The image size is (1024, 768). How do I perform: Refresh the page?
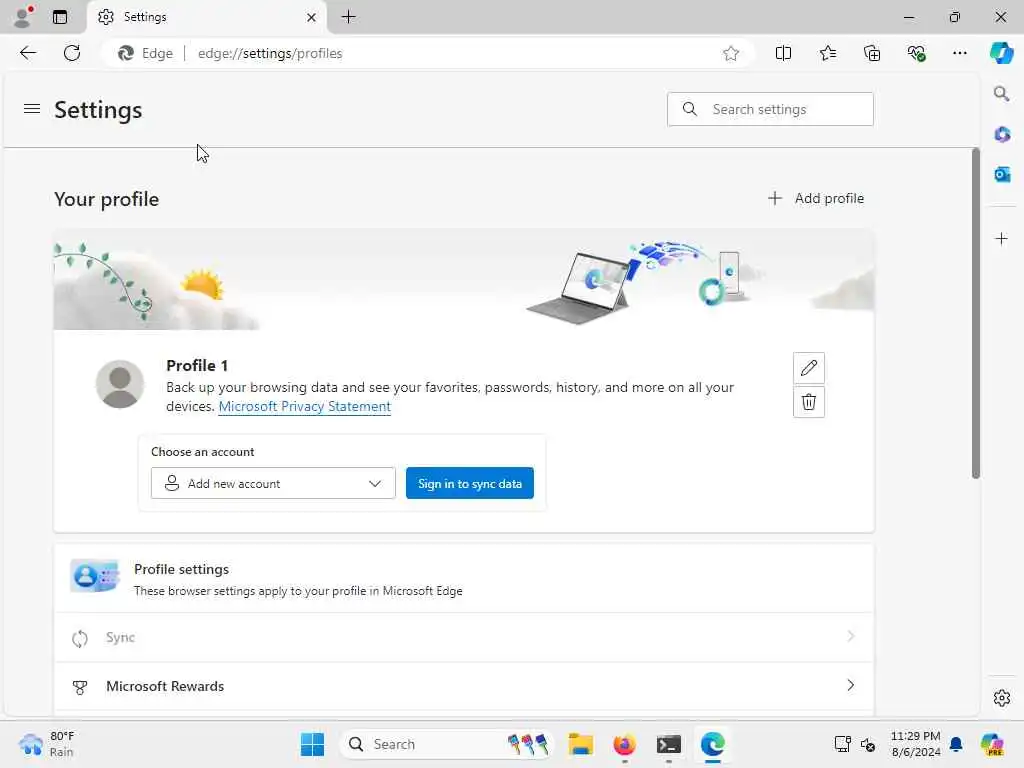72,53
